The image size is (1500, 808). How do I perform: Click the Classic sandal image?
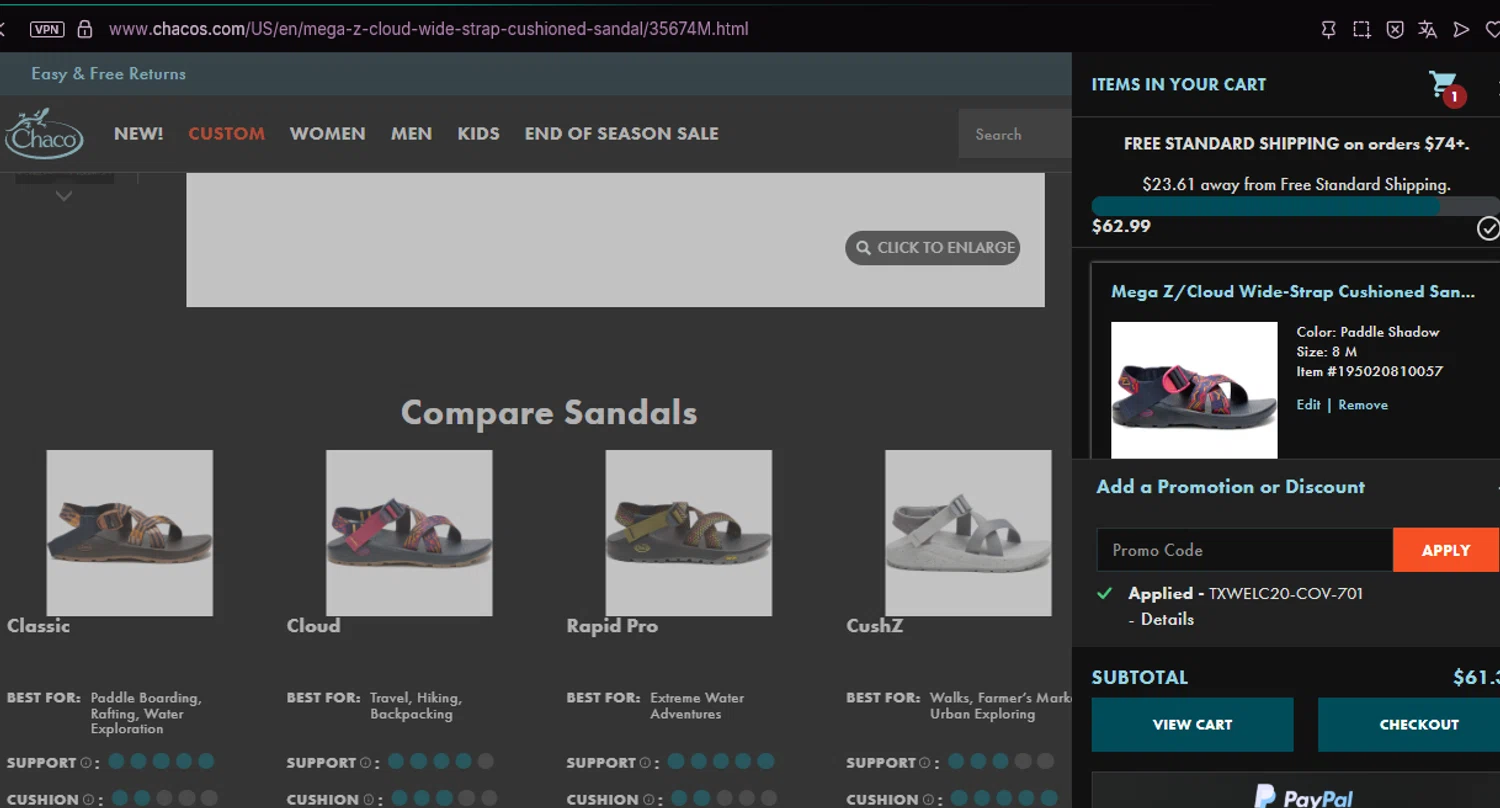129,533
